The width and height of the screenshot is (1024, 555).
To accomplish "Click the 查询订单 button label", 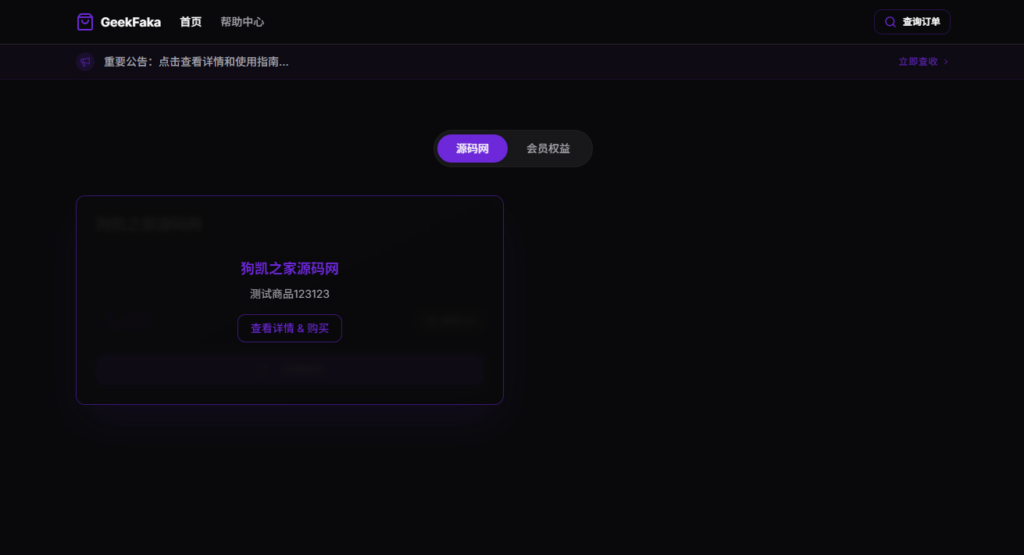I will (921, 22).
